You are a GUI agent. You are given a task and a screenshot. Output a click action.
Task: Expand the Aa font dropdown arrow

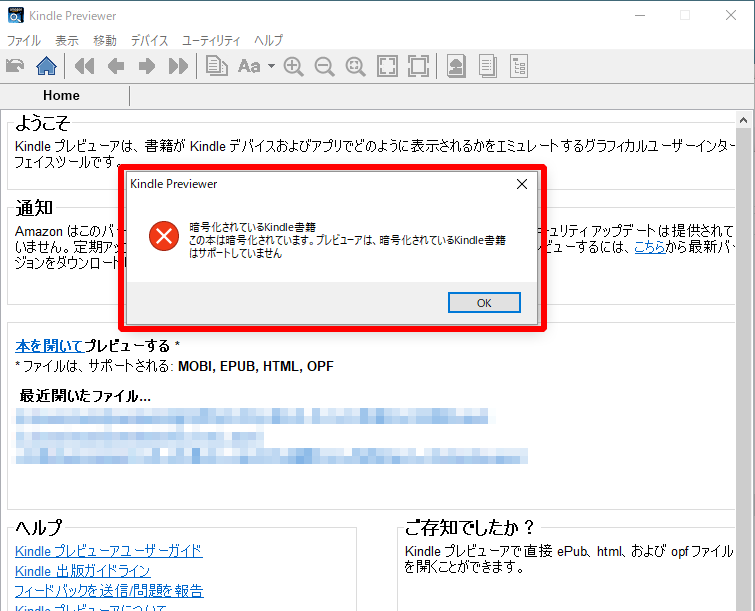(272, 66)
